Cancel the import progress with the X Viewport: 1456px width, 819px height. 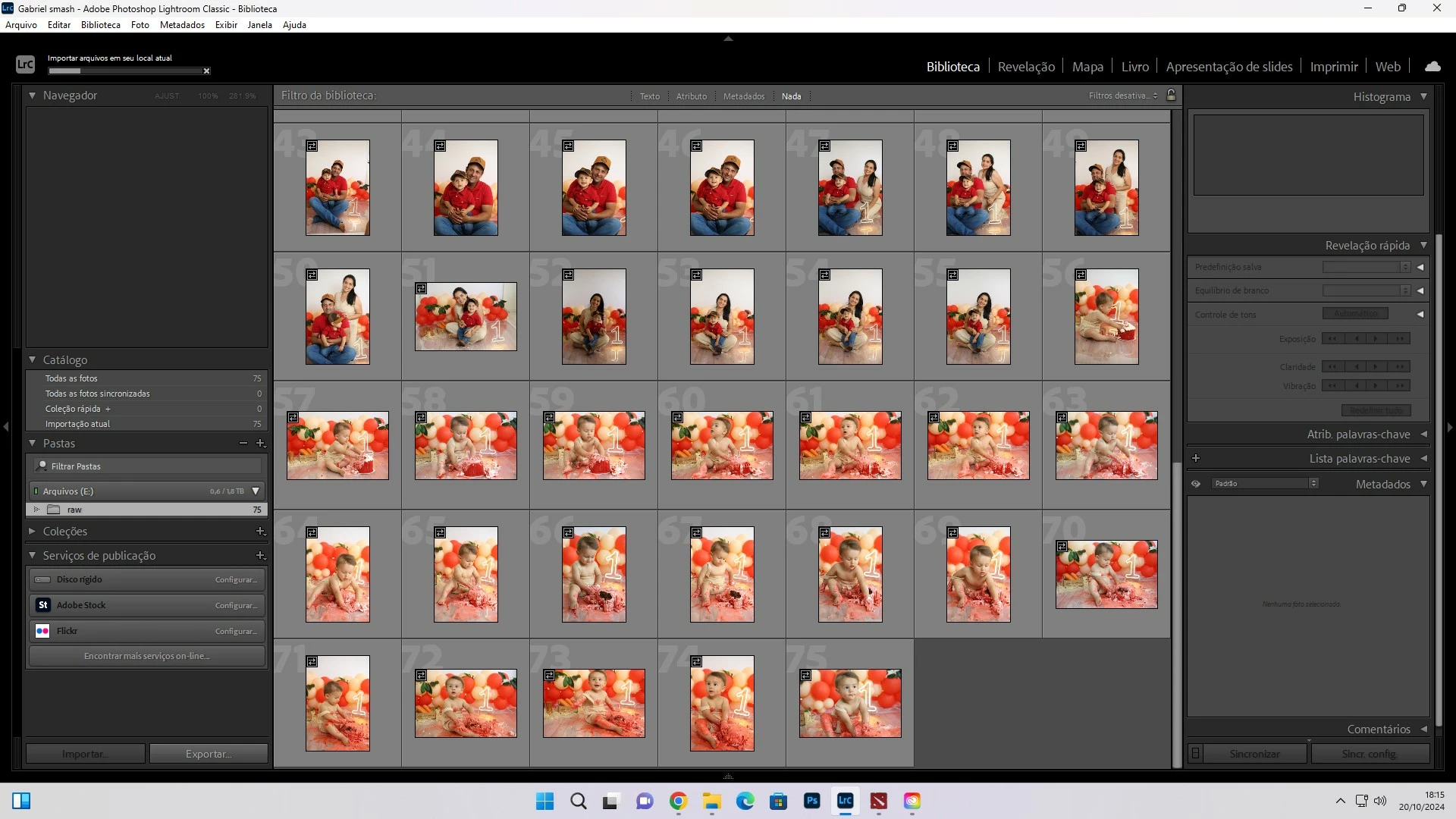(206, 71)
